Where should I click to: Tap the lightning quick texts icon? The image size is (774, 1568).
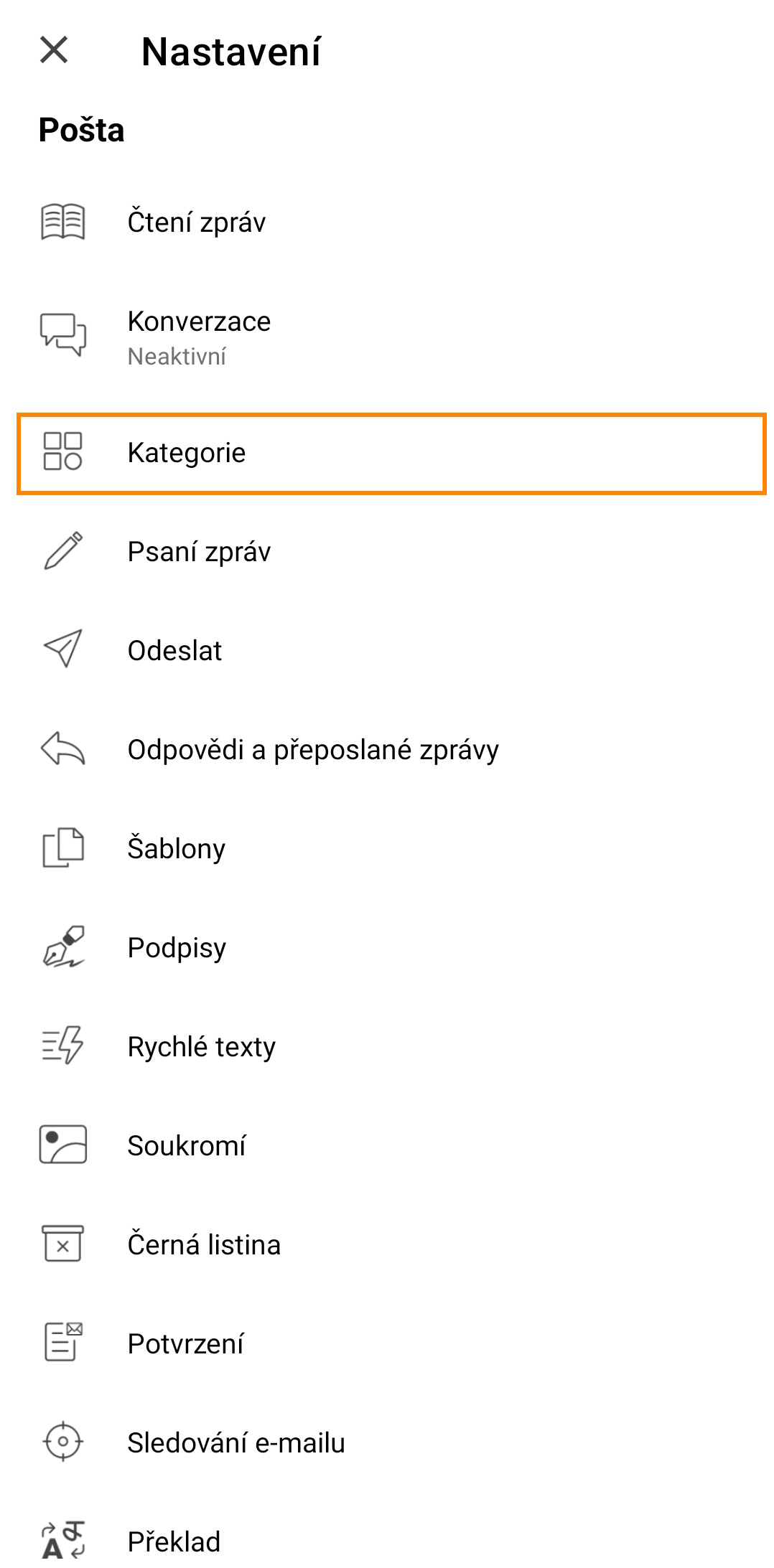pos(63,1046)
